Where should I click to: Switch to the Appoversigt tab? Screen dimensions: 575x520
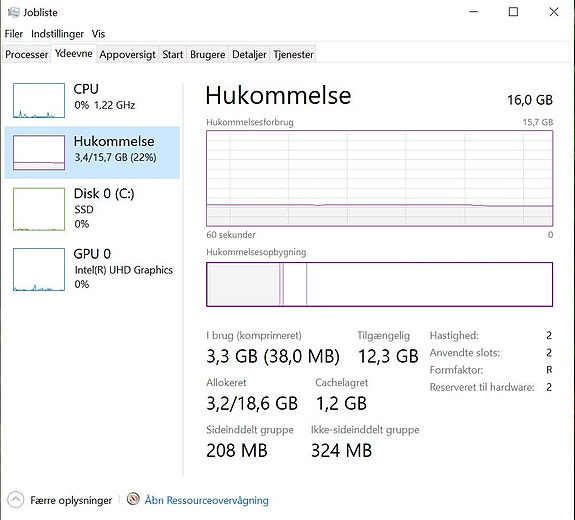[127, 55]
